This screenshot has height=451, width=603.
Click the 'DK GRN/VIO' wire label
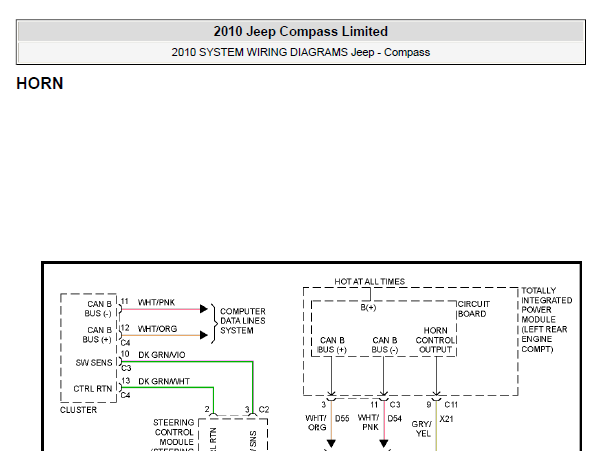click(162, 354)
